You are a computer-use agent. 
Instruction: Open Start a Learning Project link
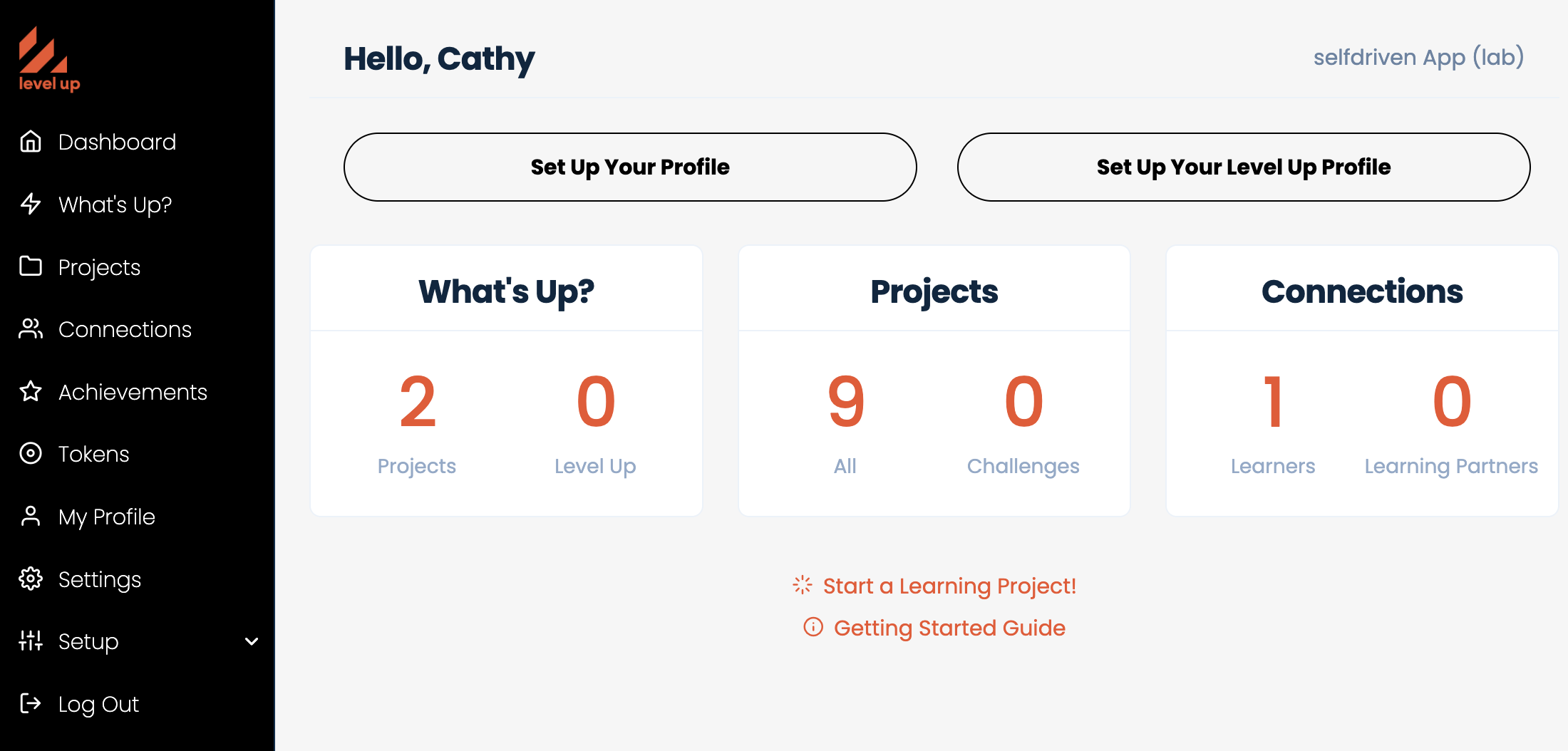(949, 586)
